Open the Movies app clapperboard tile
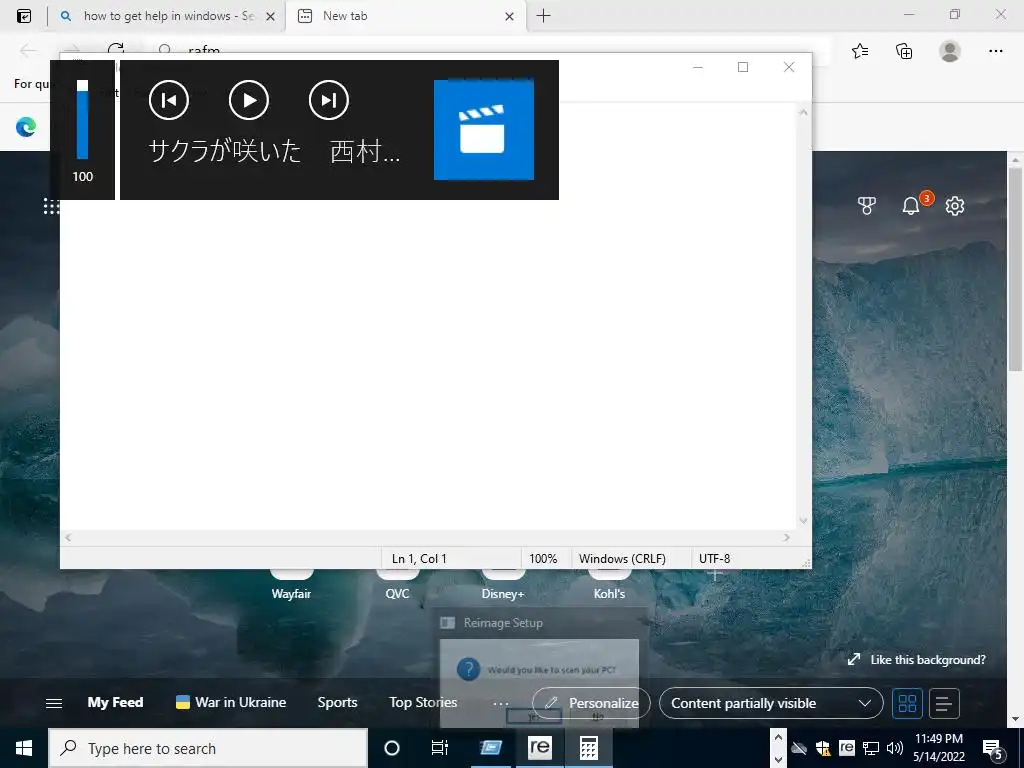 [x=484, y=130]
